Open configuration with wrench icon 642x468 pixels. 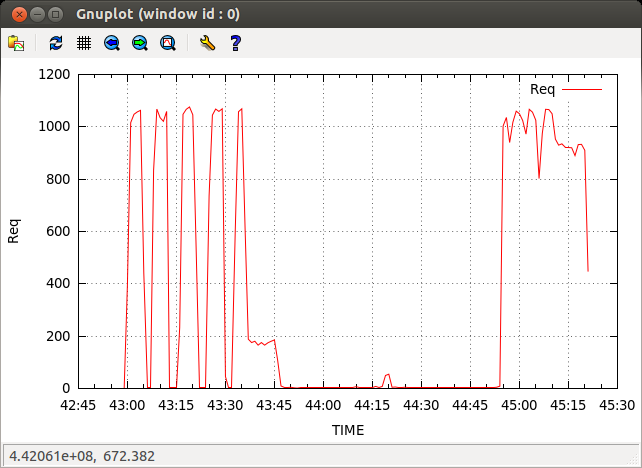coord(207,43)
